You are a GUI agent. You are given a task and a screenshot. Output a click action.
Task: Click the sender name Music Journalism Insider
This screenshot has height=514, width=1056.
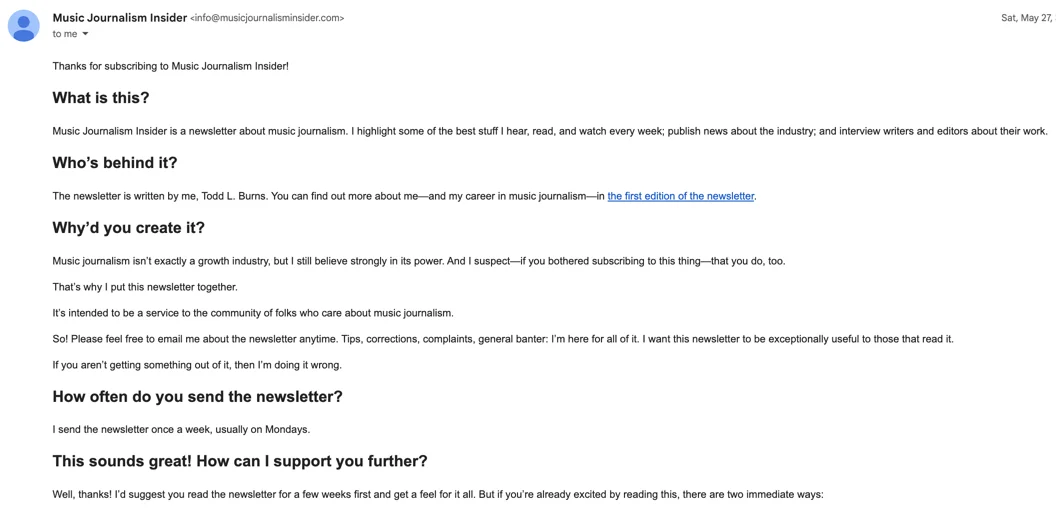119,18
